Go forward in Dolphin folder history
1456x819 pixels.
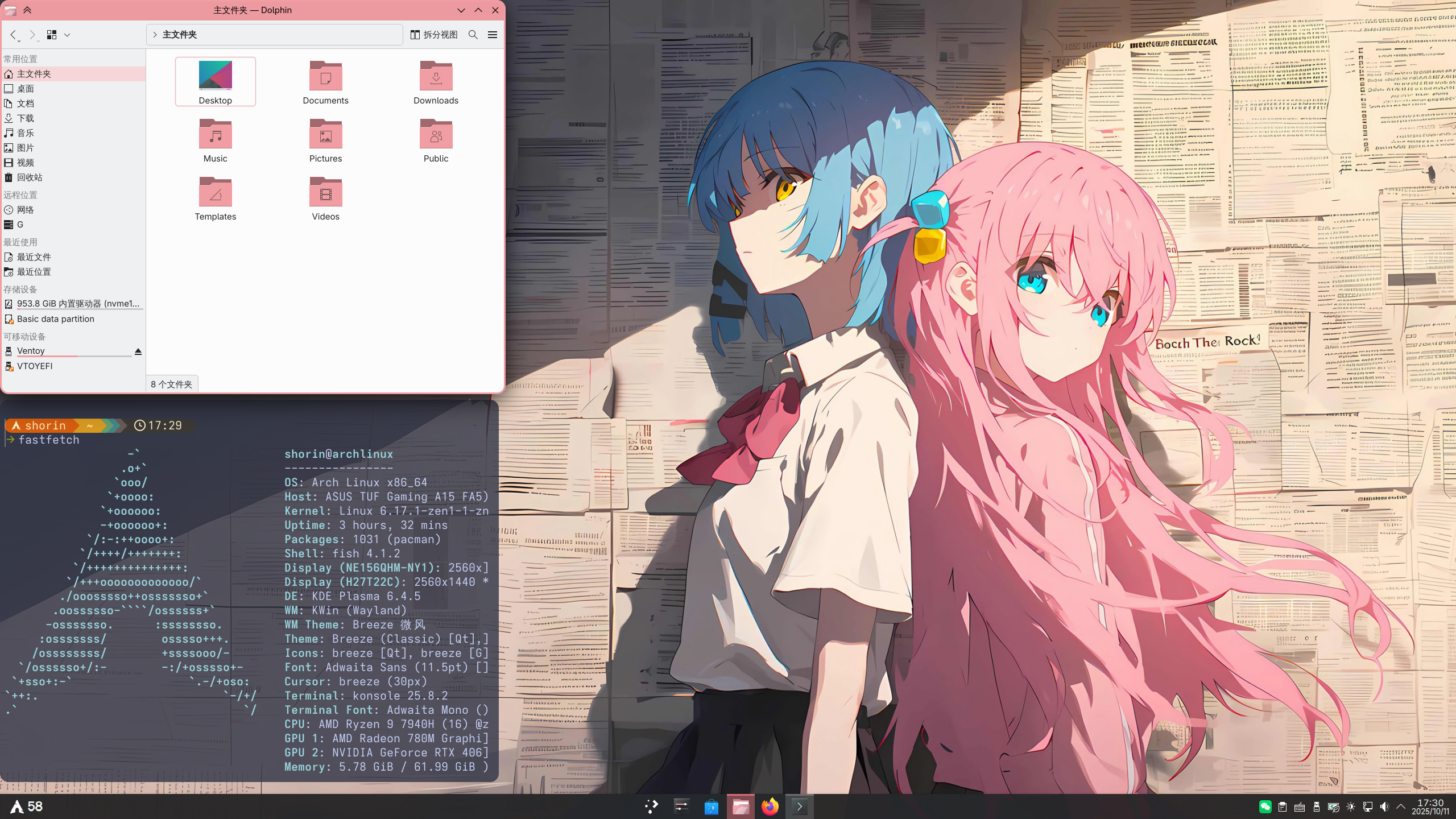coord(32,35)
